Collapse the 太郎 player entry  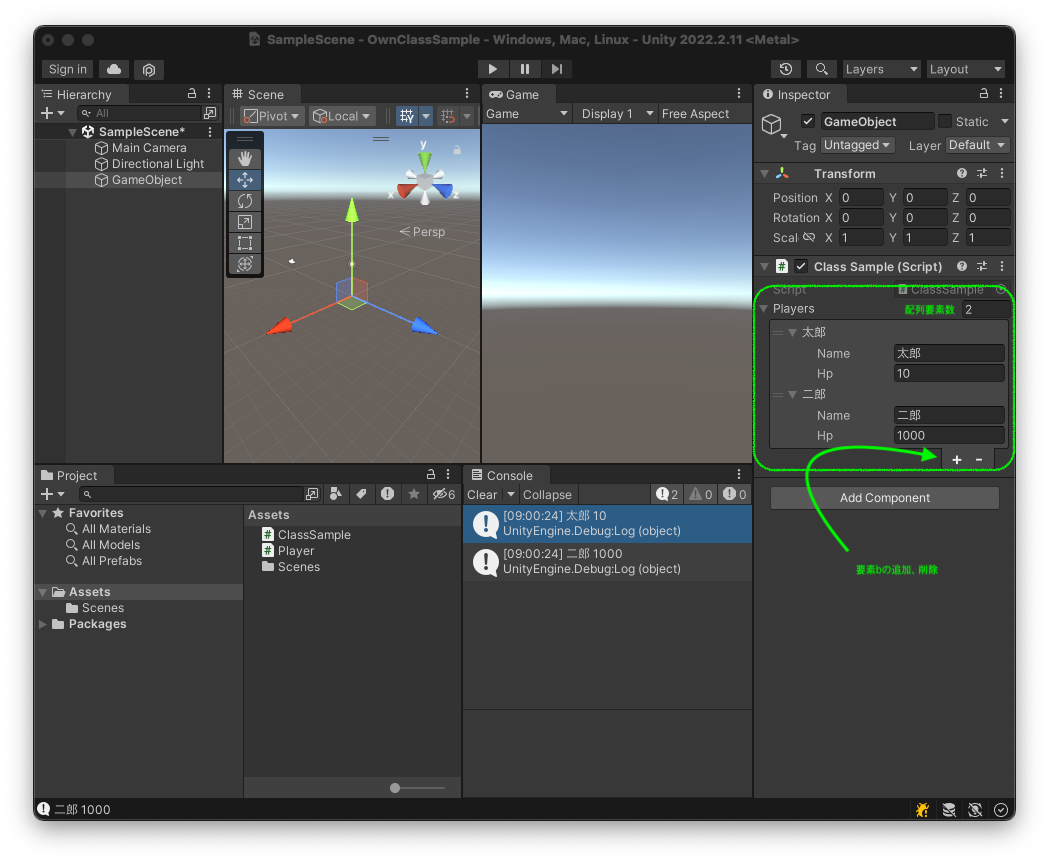tap(792, 331)
